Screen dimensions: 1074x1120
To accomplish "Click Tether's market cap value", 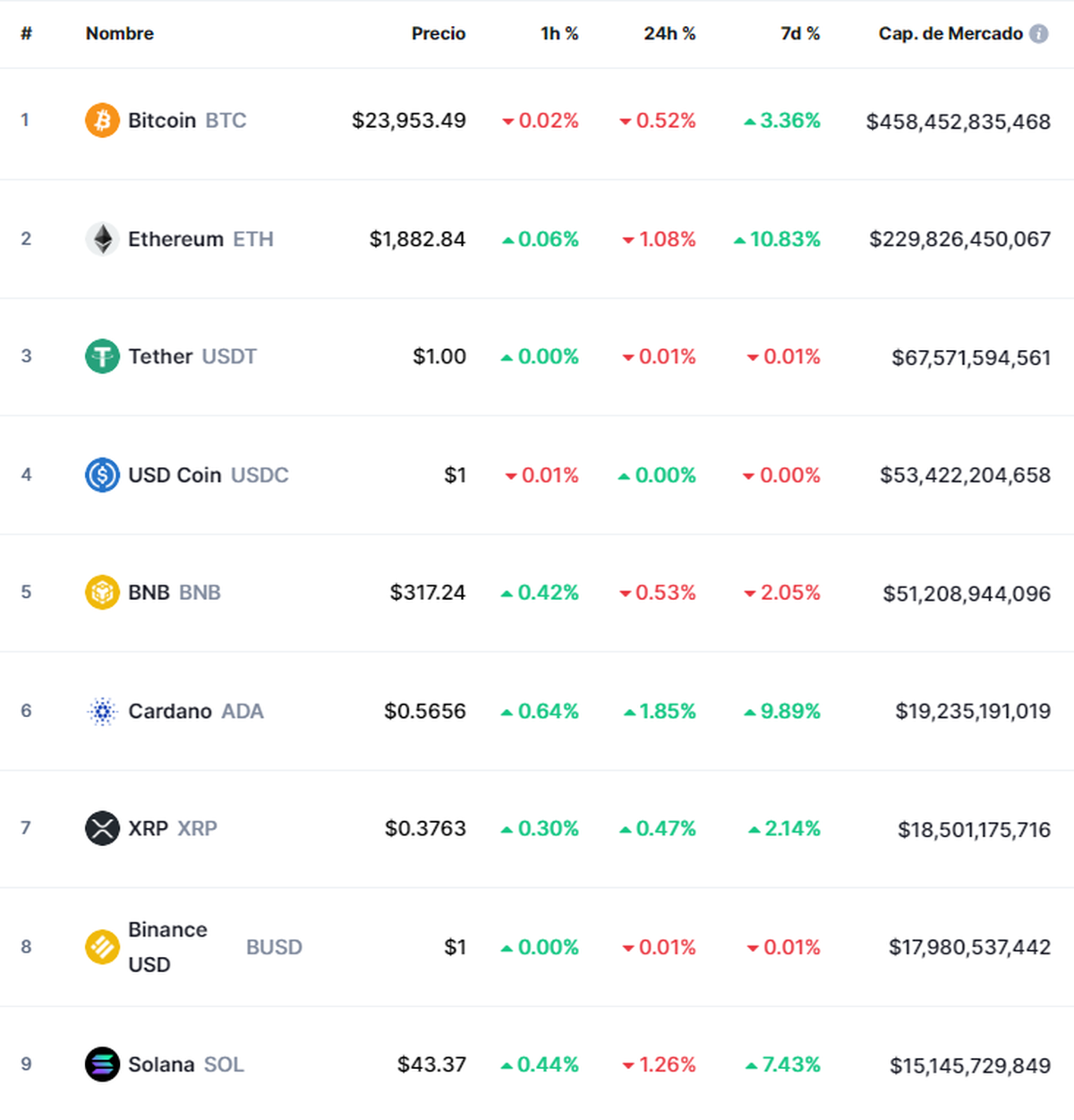I will (972, 355).
